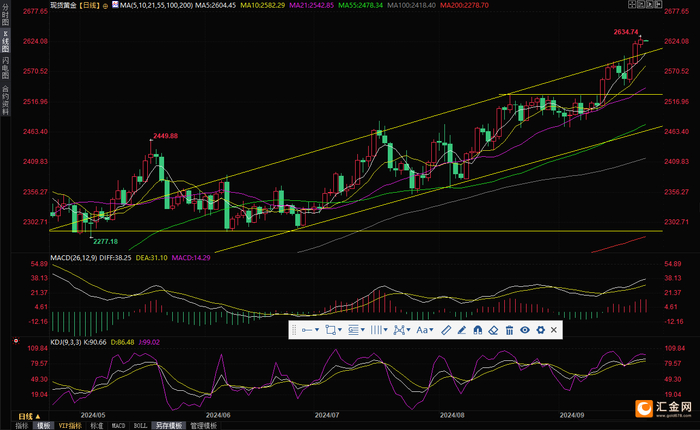Image resolution: width=700 pixels, height=430 pixels.
Task: Select the BOLL template button
Action: point(140,426)
